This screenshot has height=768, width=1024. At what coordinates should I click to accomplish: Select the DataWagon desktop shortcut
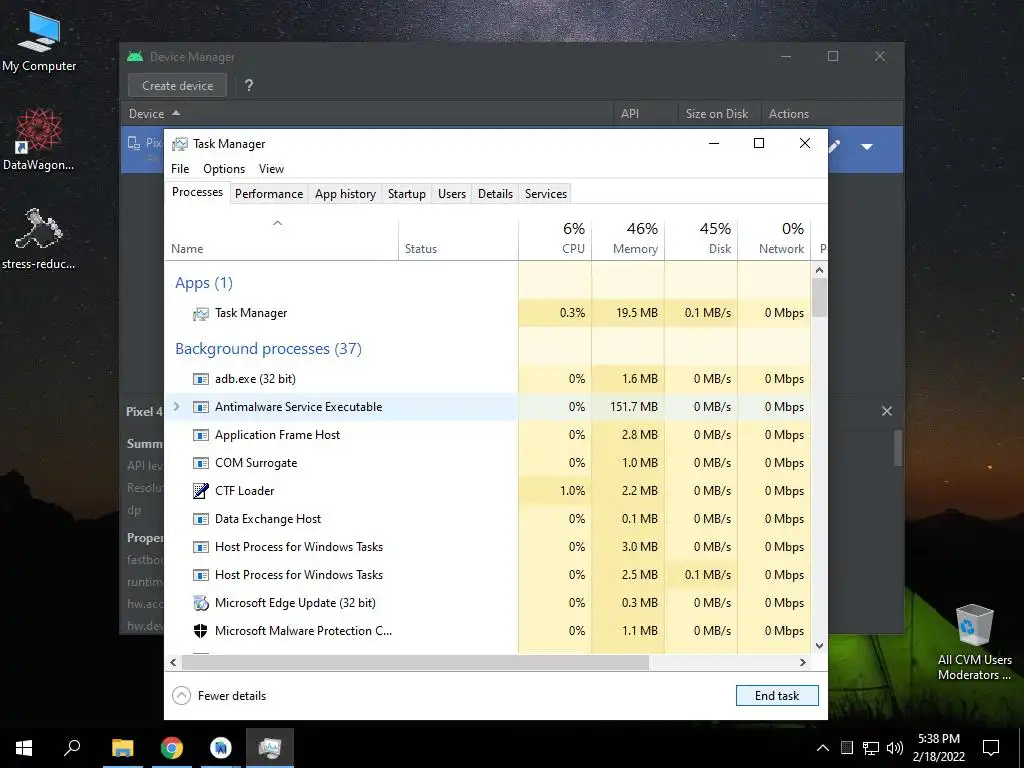[x=39, y=140]
